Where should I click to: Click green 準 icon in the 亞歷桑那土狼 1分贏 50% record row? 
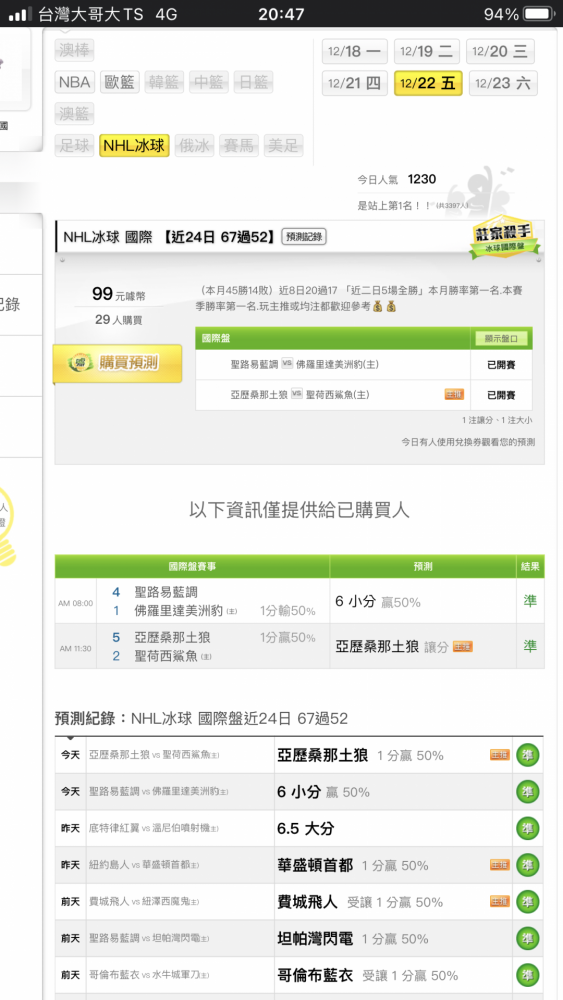pyautogui.click(x=528, y=755)
